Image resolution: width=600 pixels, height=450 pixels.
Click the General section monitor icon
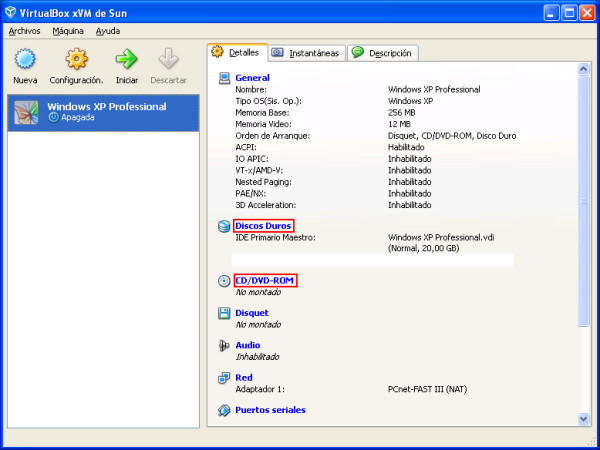coord(224,77)
